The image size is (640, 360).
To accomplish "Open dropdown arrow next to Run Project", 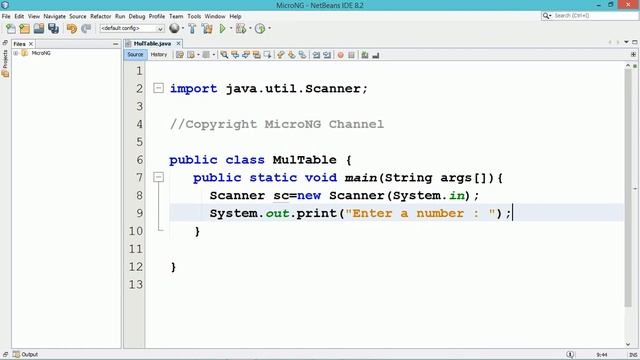I will [231, 29].
